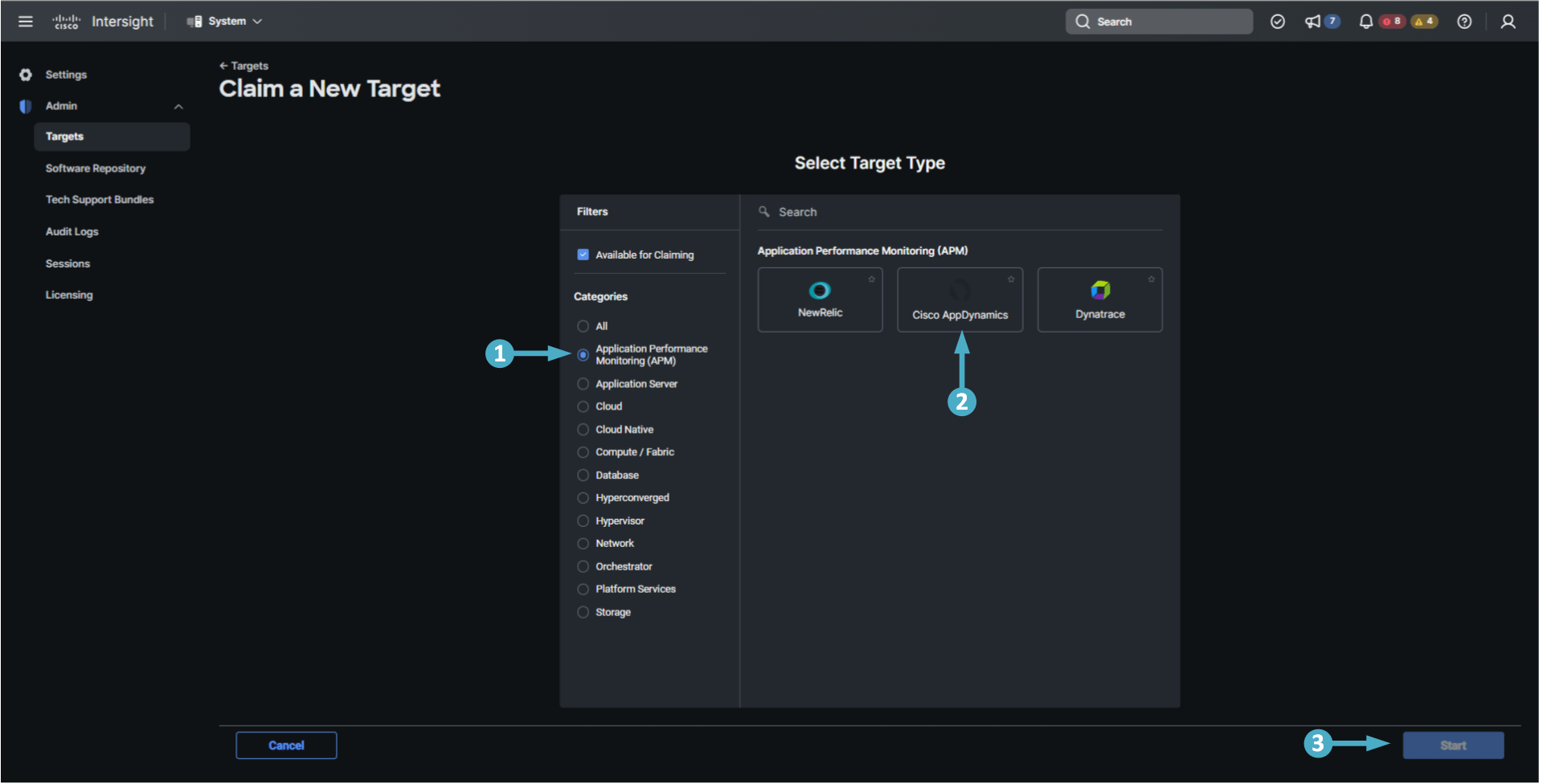The image size is (1543, 784).
Task: Uncheck Available for Claiming filter
Action: pyautogui.click(x=583, y=255)
